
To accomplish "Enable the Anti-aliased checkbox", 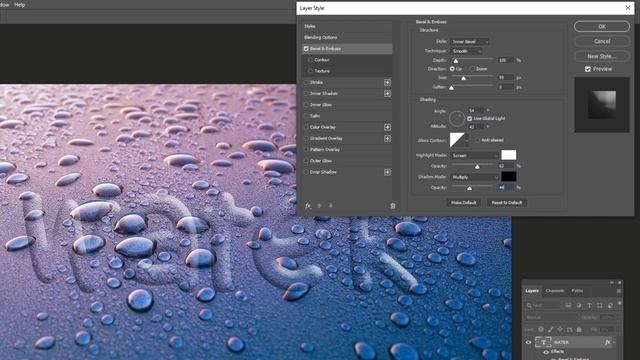I will coord(477,140).
